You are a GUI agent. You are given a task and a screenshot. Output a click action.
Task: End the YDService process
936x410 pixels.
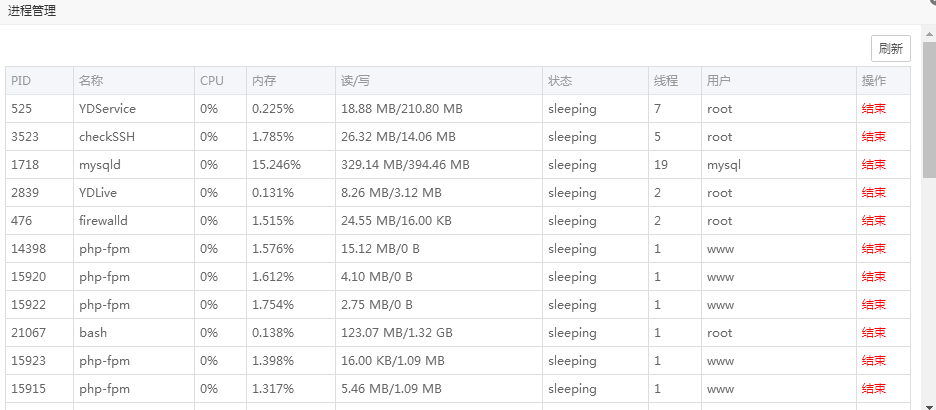tap(873, 108)
